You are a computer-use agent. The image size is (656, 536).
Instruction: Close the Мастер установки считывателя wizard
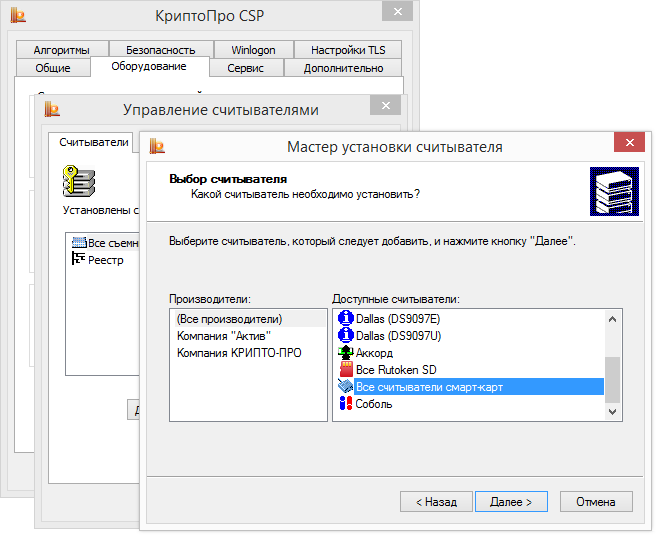pyautogui.click(x=629, y=142)
